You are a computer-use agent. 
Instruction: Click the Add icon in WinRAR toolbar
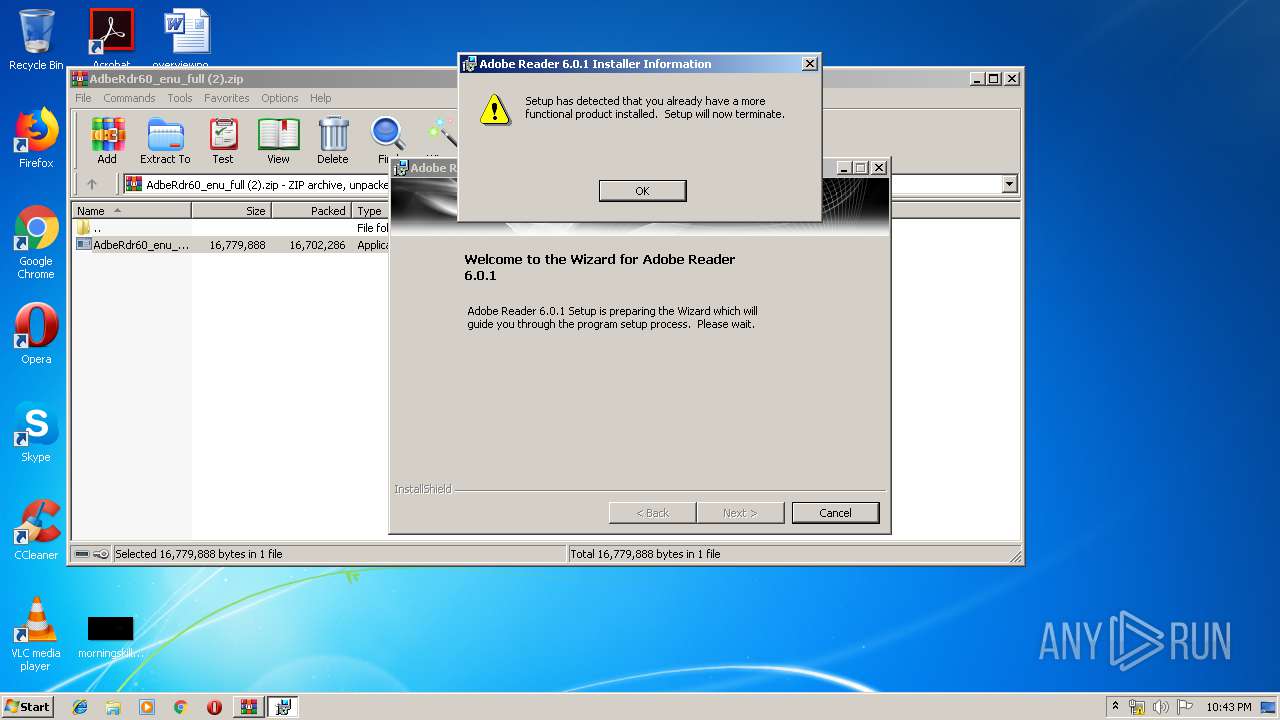click(107, 141)
